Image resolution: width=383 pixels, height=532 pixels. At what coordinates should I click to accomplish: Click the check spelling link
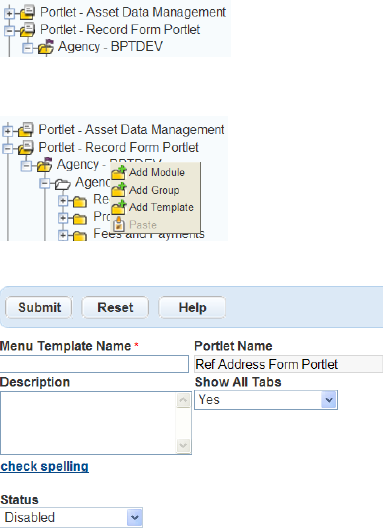tap(44, 466)
